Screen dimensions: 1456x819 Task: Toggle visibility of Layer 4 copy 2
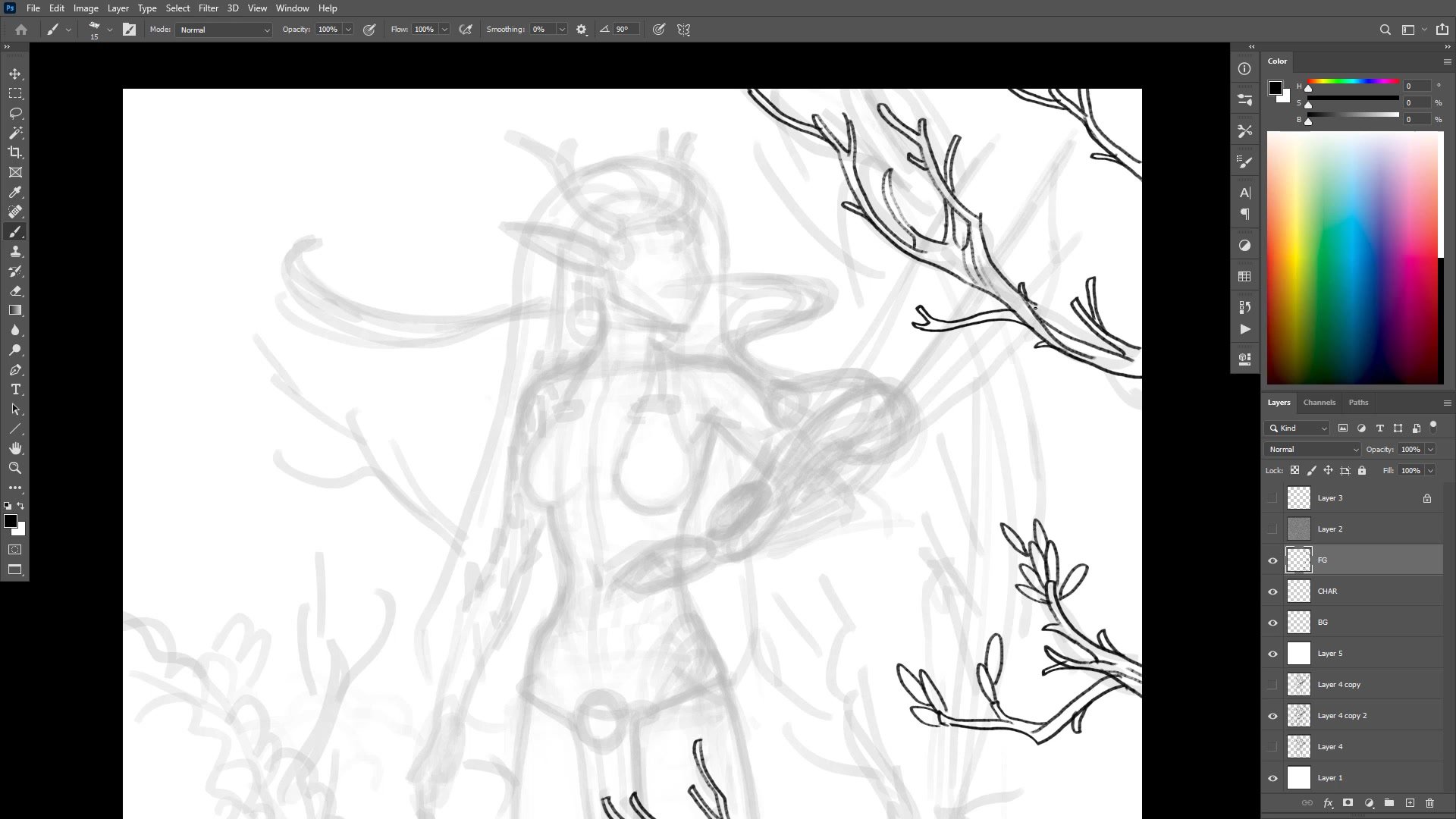click(x=1272, y=716)
